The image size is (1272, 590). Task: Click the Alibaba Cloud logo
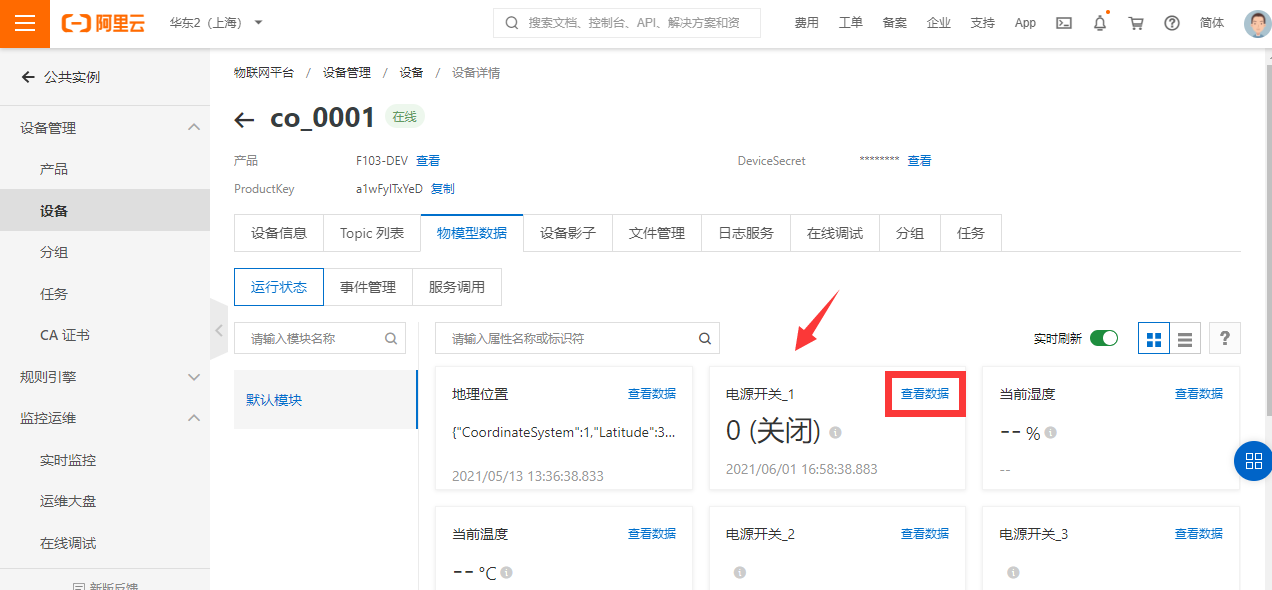(103, 24)
